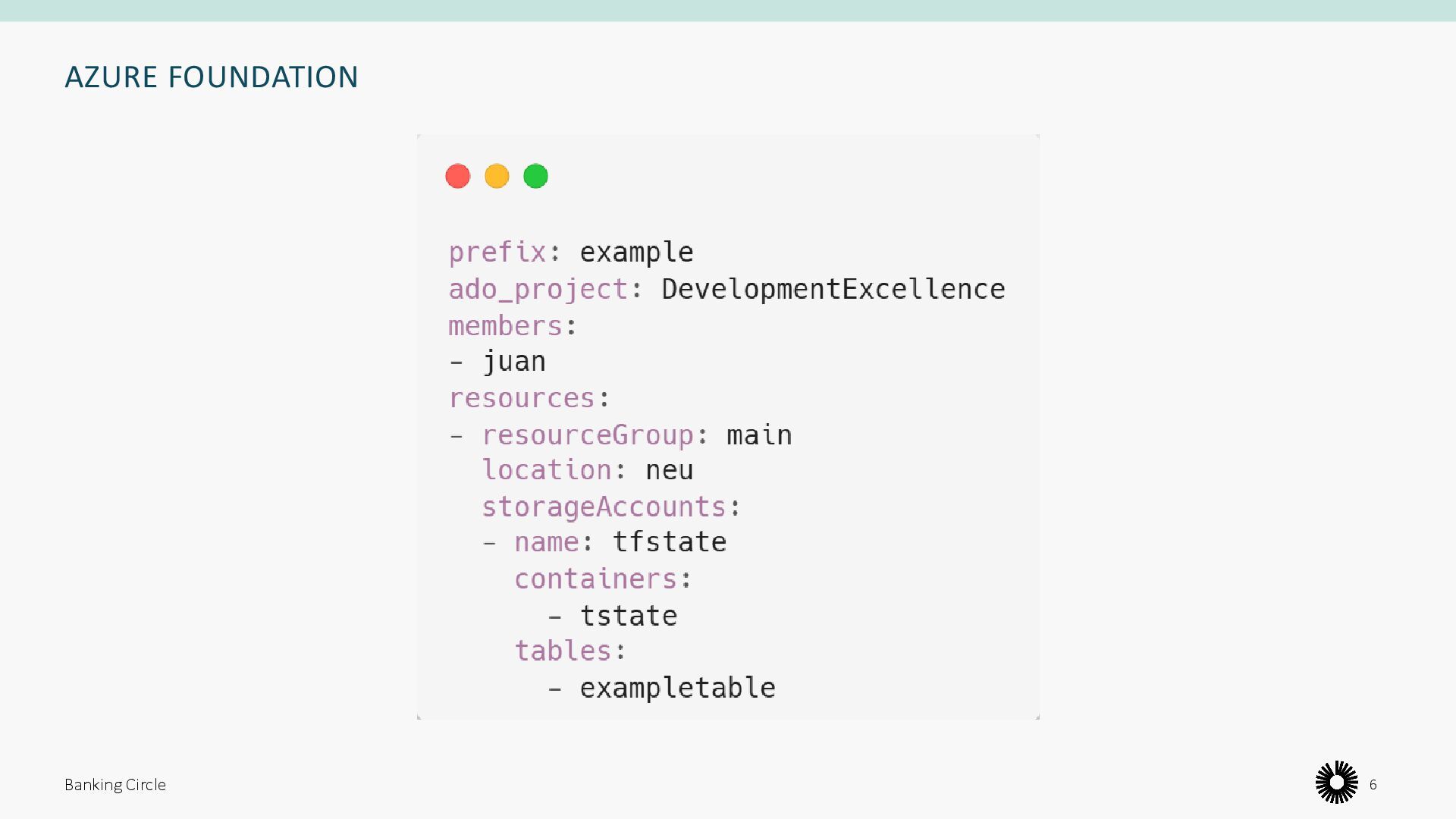Click the resourceGroup key

588,435
